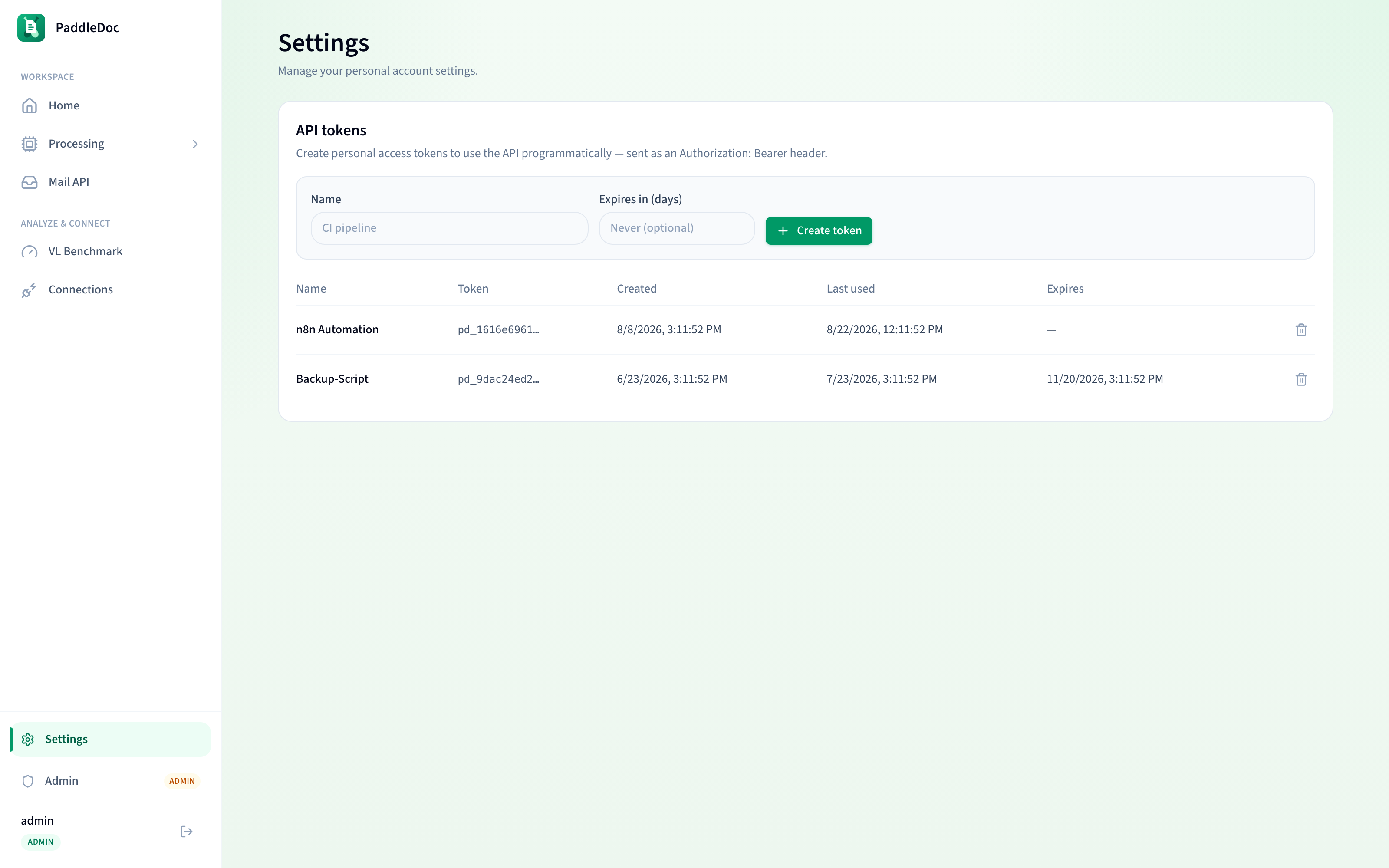Click the Settings page title

pos(324,44)
